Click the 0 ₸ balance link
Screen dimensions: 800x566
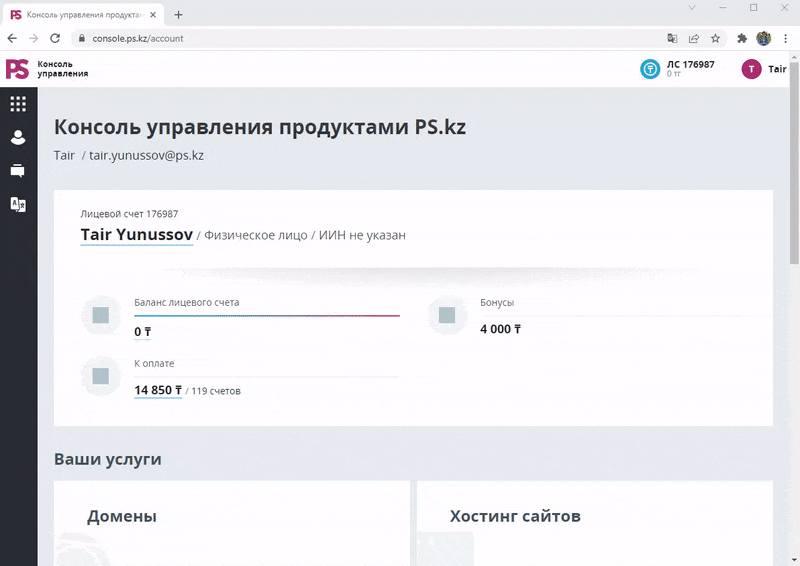(142, 332)
